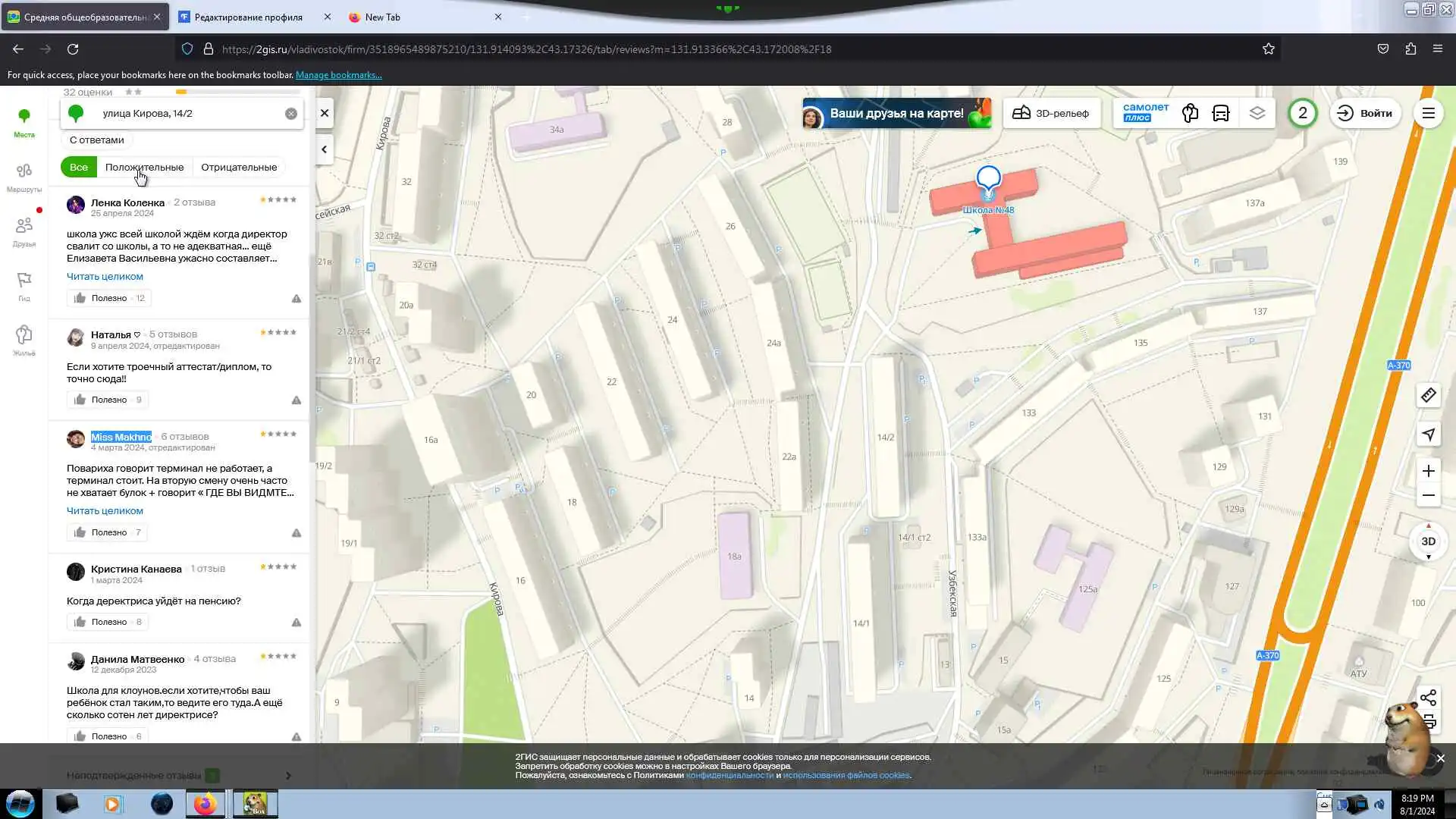Image resolution: width=1456 pixels, height=819 pixels.
Task: Open Маршруты routes in left sidebar
Action: pos(24,177)
